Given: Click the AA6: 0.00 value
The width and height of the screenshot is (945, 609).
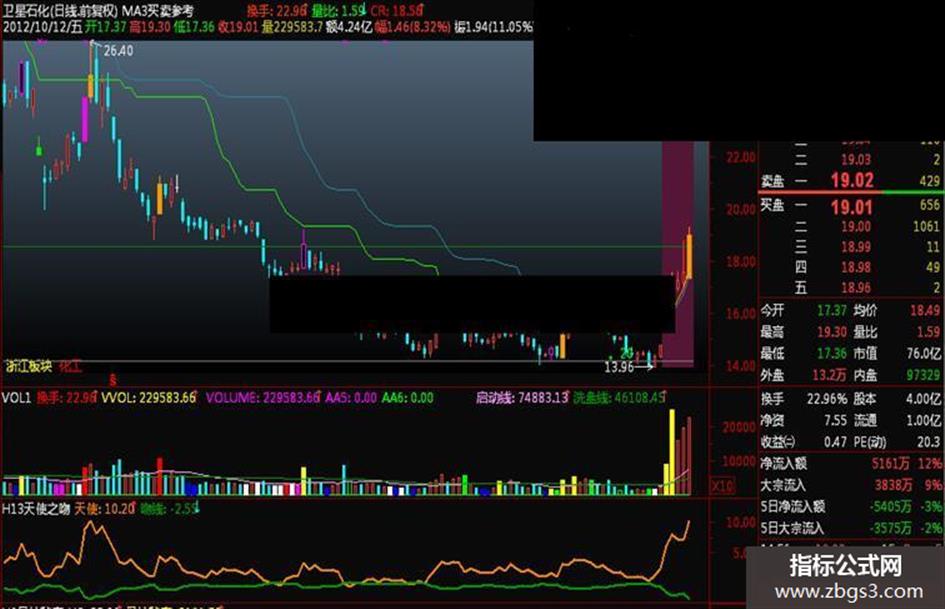Looking at the screenshot, I should click(x=407, y=398).
